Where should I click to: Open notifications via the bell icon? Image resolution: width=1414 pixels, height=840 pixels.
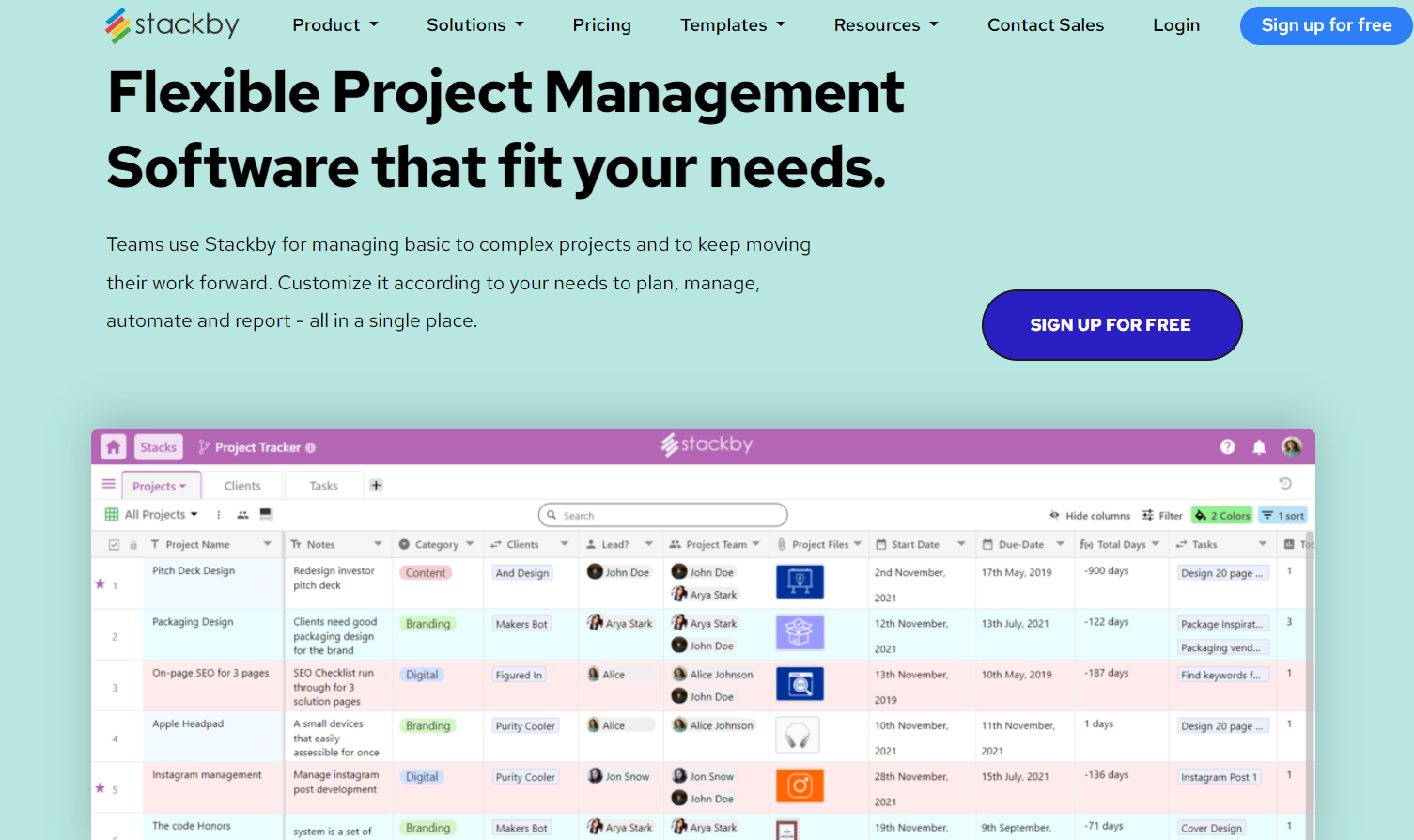(x=1259, y=447)
